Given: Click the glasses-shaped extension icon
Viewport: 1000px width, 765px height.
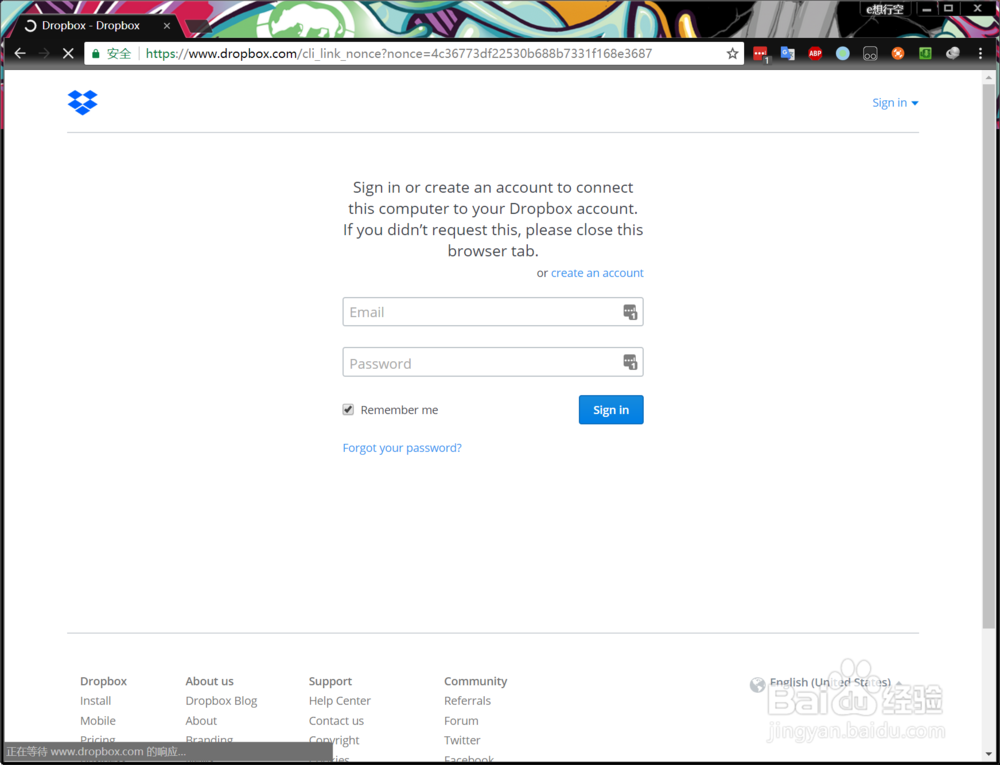Looking at the screenshot, I should coord(870,54).
